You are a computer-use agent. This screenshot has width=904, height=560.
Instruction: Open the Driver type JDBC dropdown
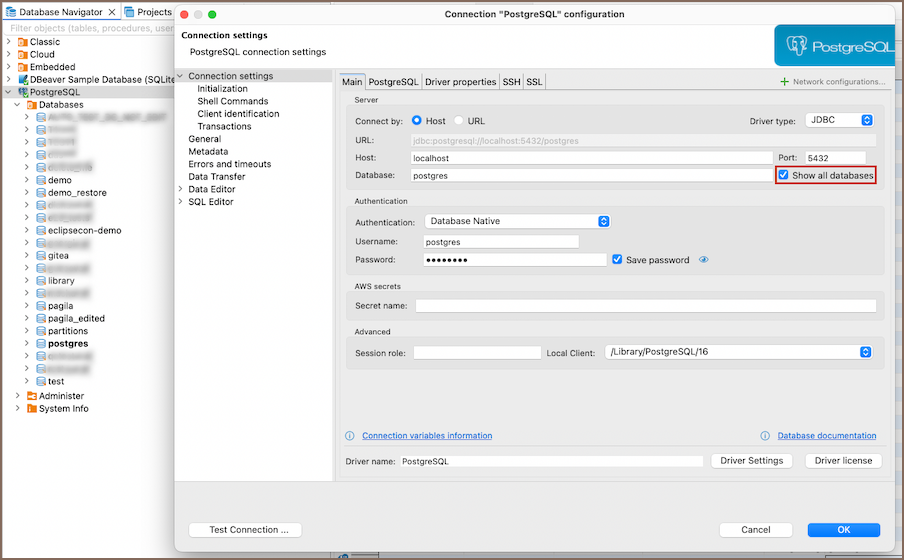point(840,121)
